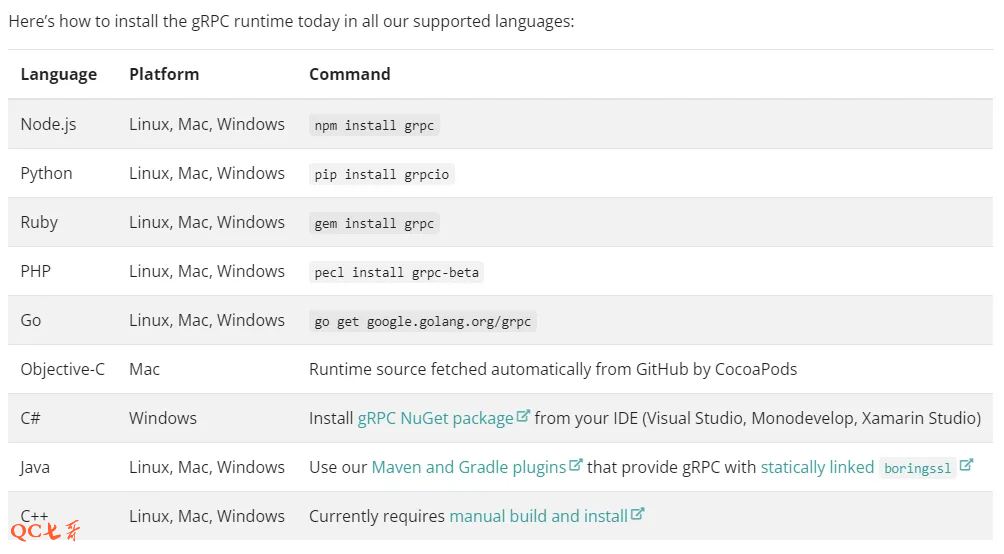This screenshot has height=554, width=1004.
Task: Click the Language column header
Action: 58,74
